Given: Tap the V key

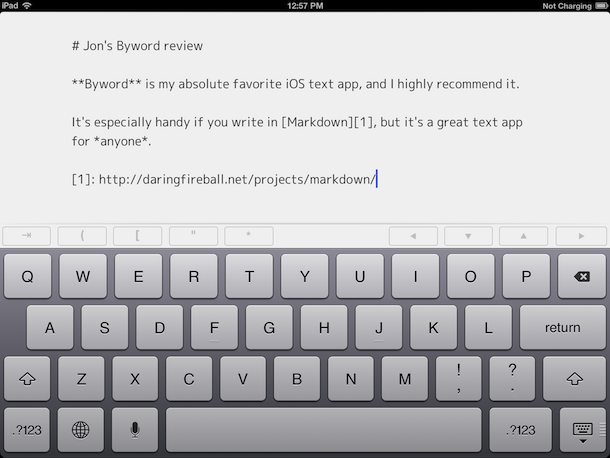Looking at the screenshot, I should tap(243, 379).
